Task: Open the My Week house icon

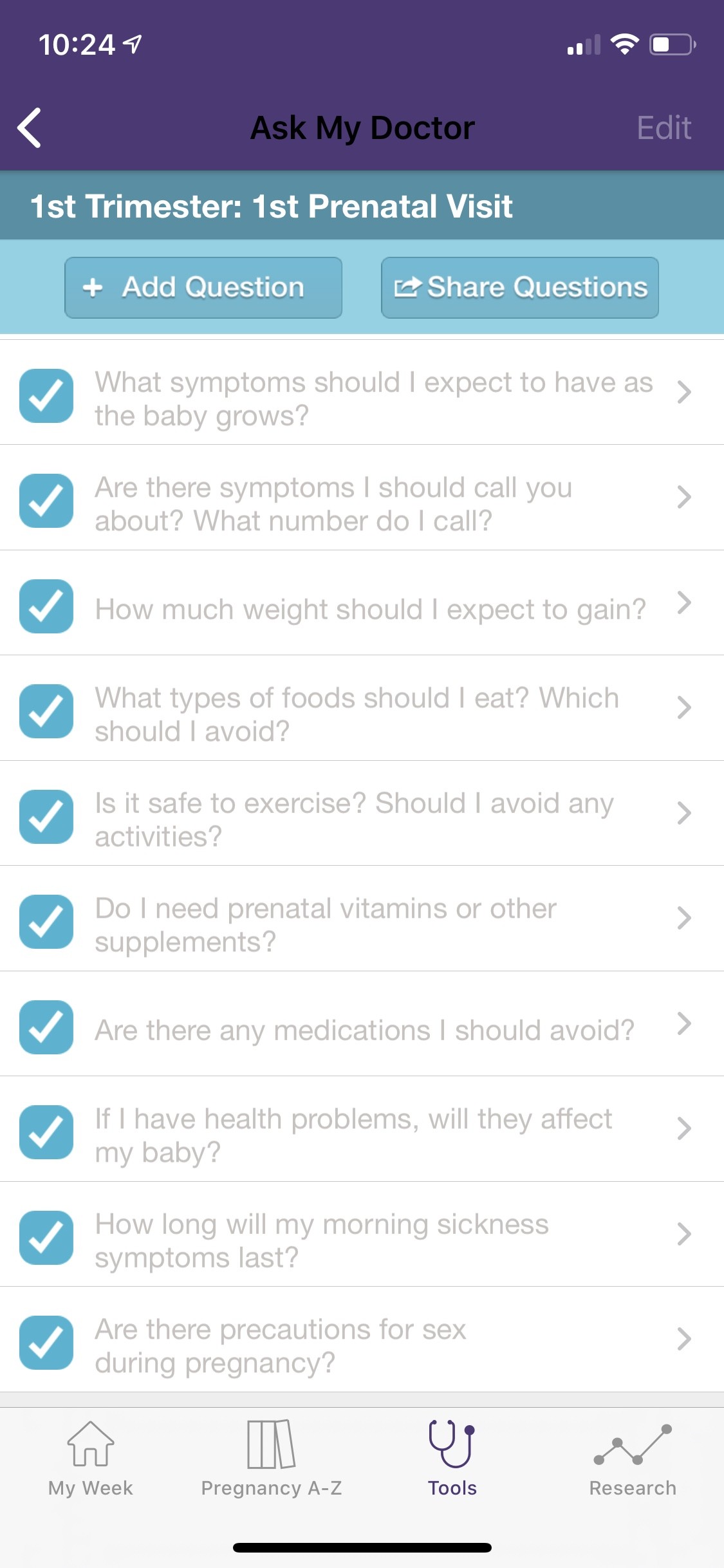Action: click(x=91, y=1444)
